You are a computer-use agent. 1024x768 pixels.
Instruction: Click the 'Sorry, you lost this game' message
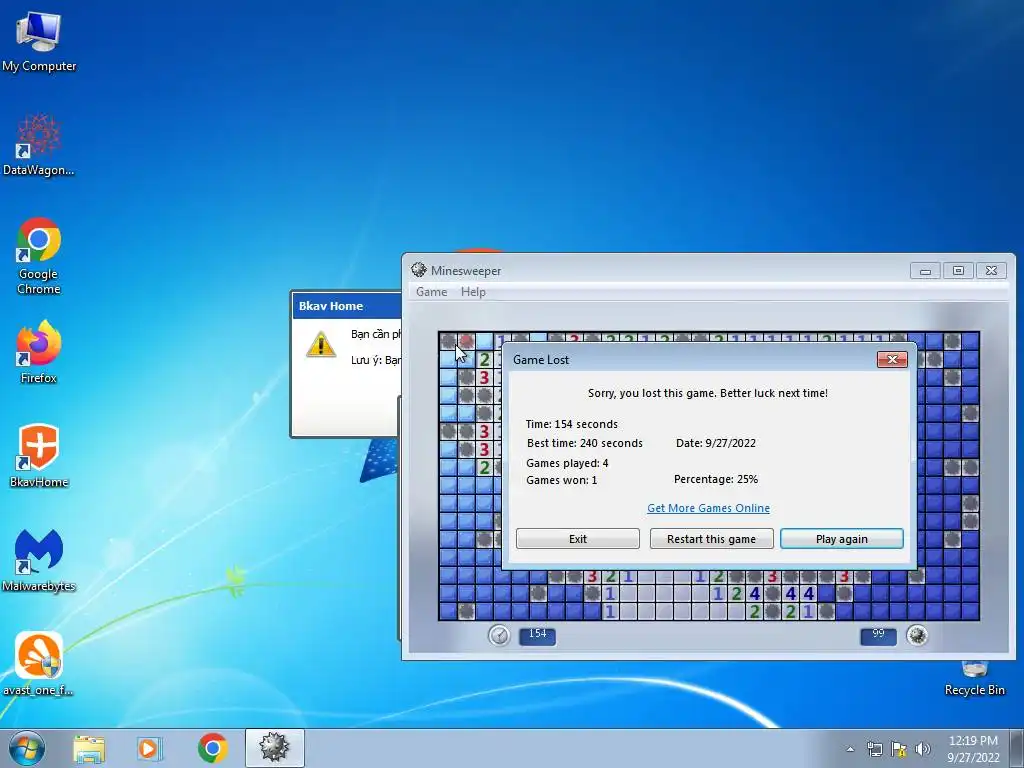708,393
